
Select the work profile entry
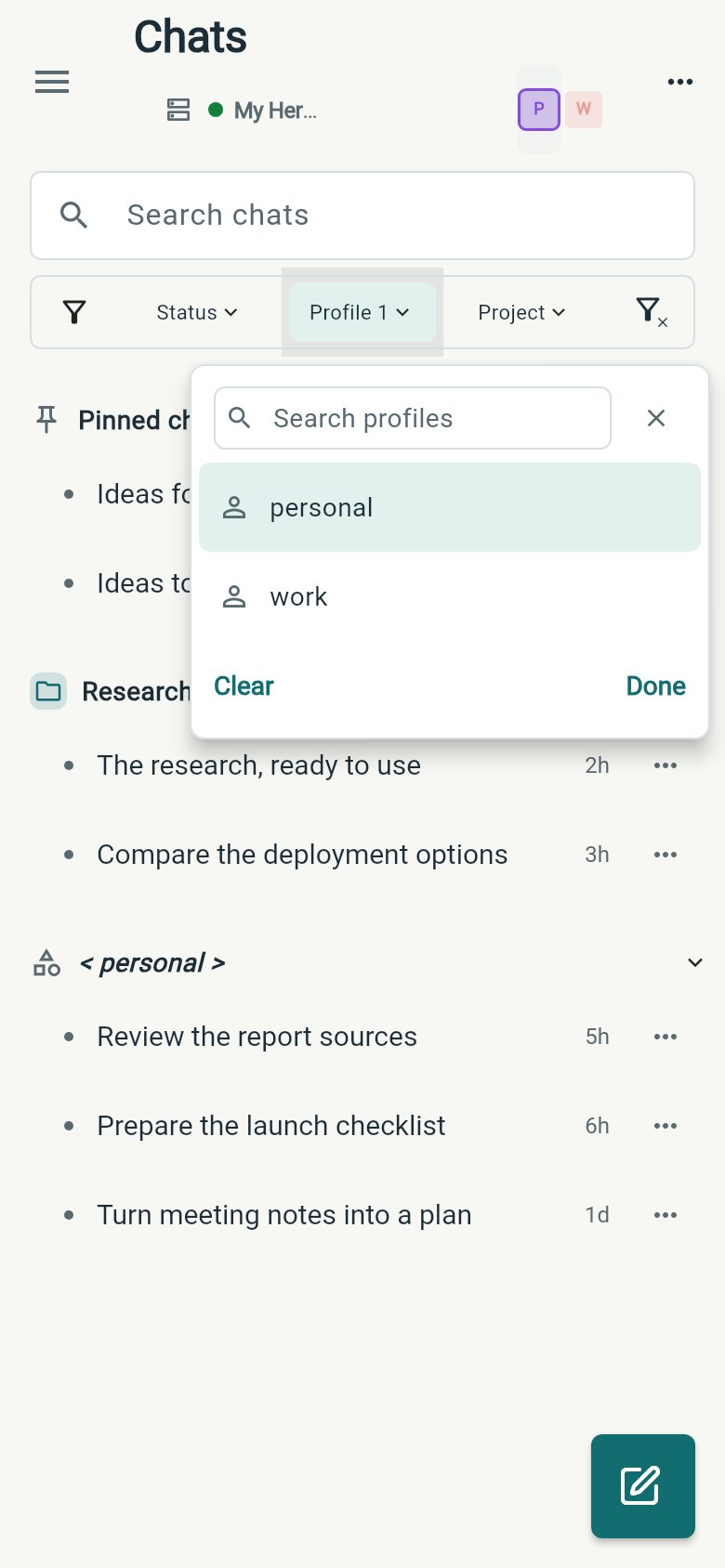click(x=450, y=596)
